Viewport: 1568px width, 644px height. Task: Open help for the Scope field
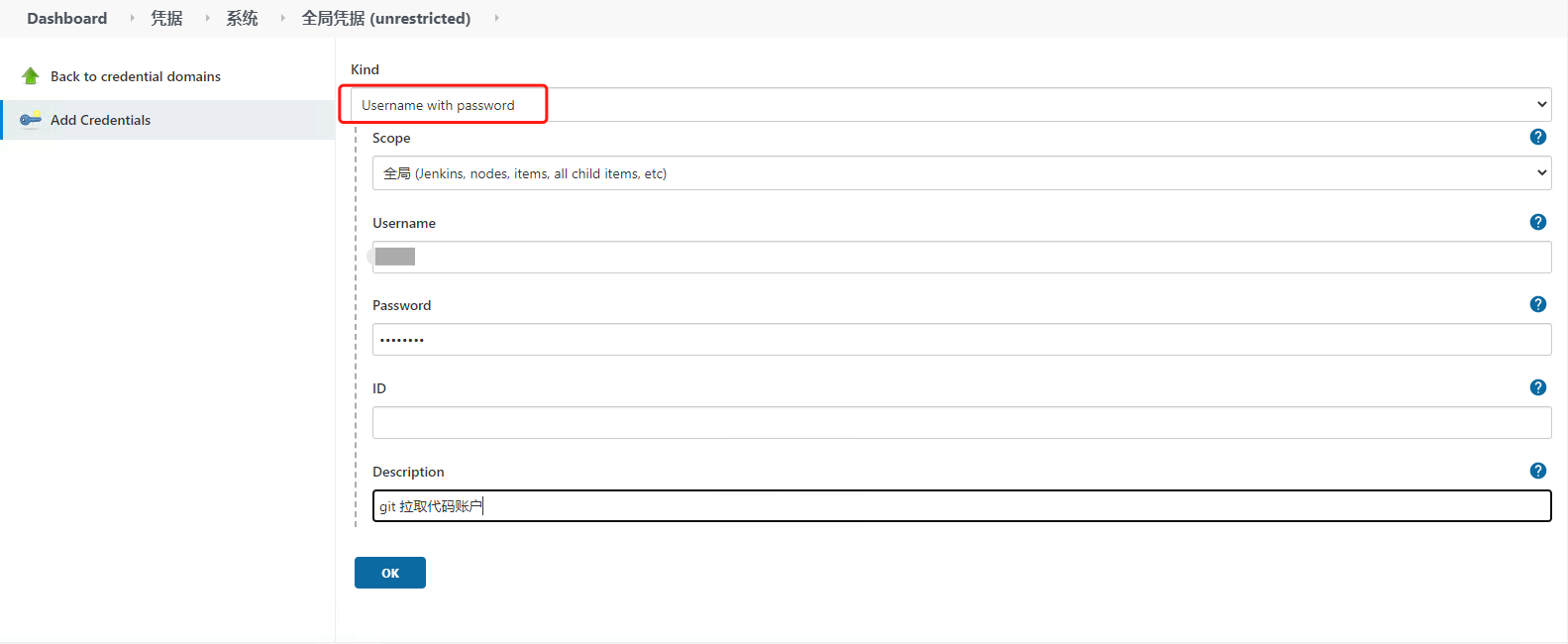point(1538,137)
